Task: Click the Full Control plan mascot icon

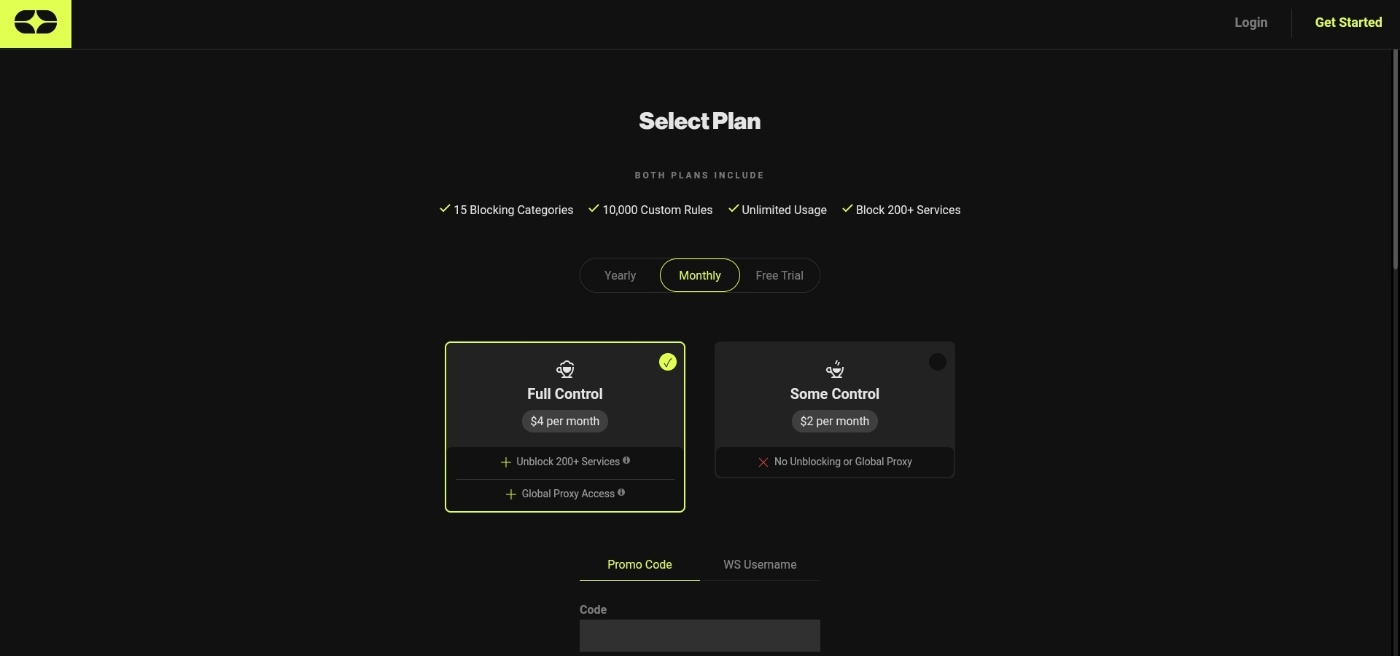Action: (565, 369)
